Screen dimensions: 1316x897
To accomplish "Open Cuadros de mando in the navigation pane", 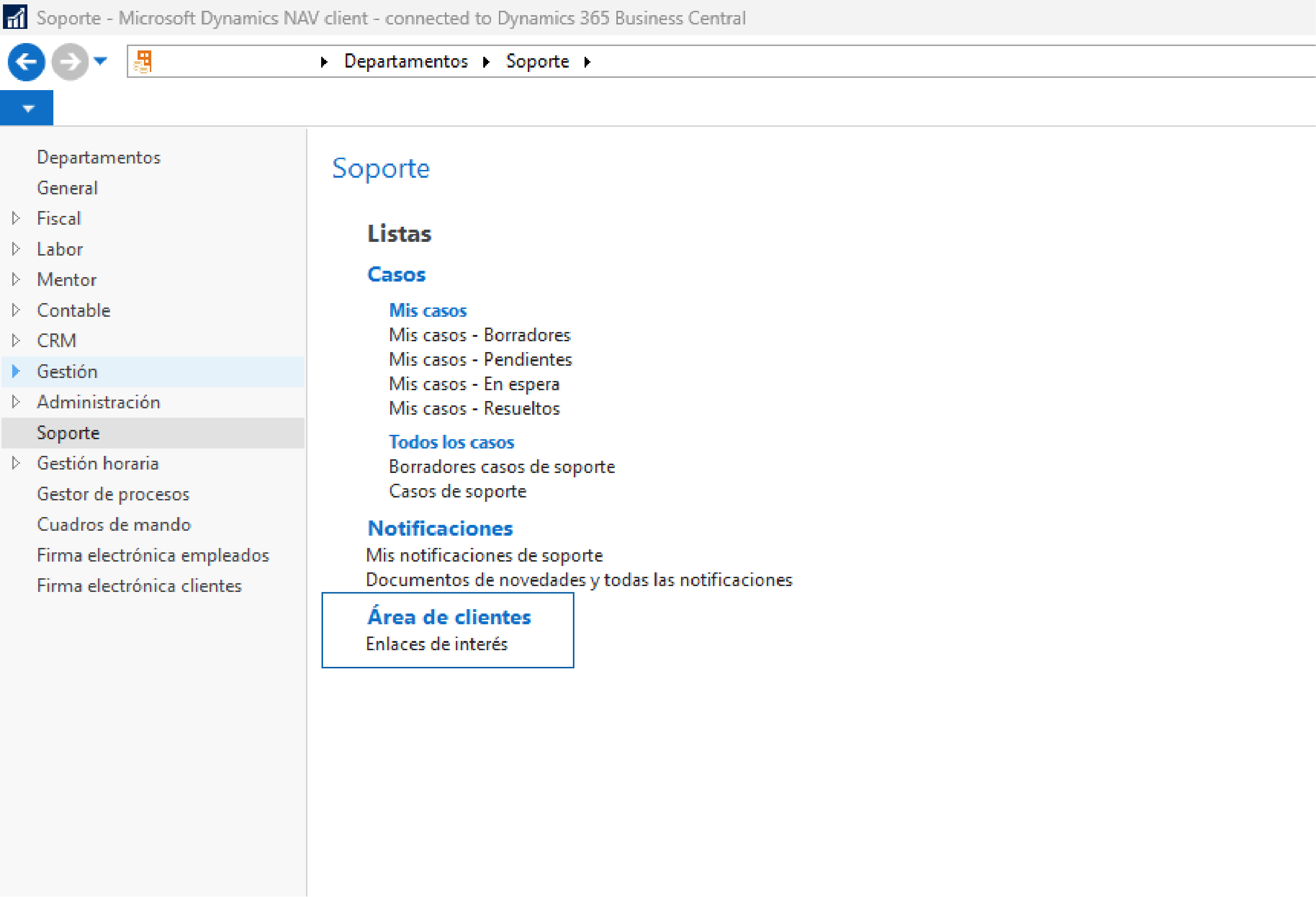I will coord(114,524).
